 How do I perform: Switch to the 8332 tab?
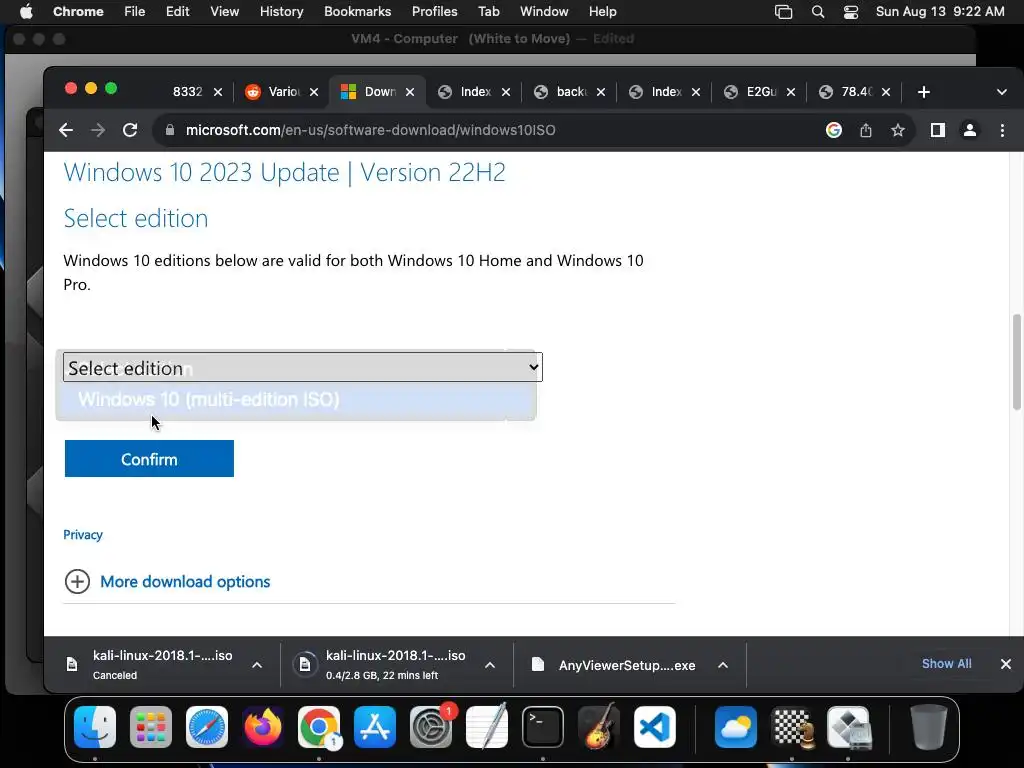[x=187, y=91]
